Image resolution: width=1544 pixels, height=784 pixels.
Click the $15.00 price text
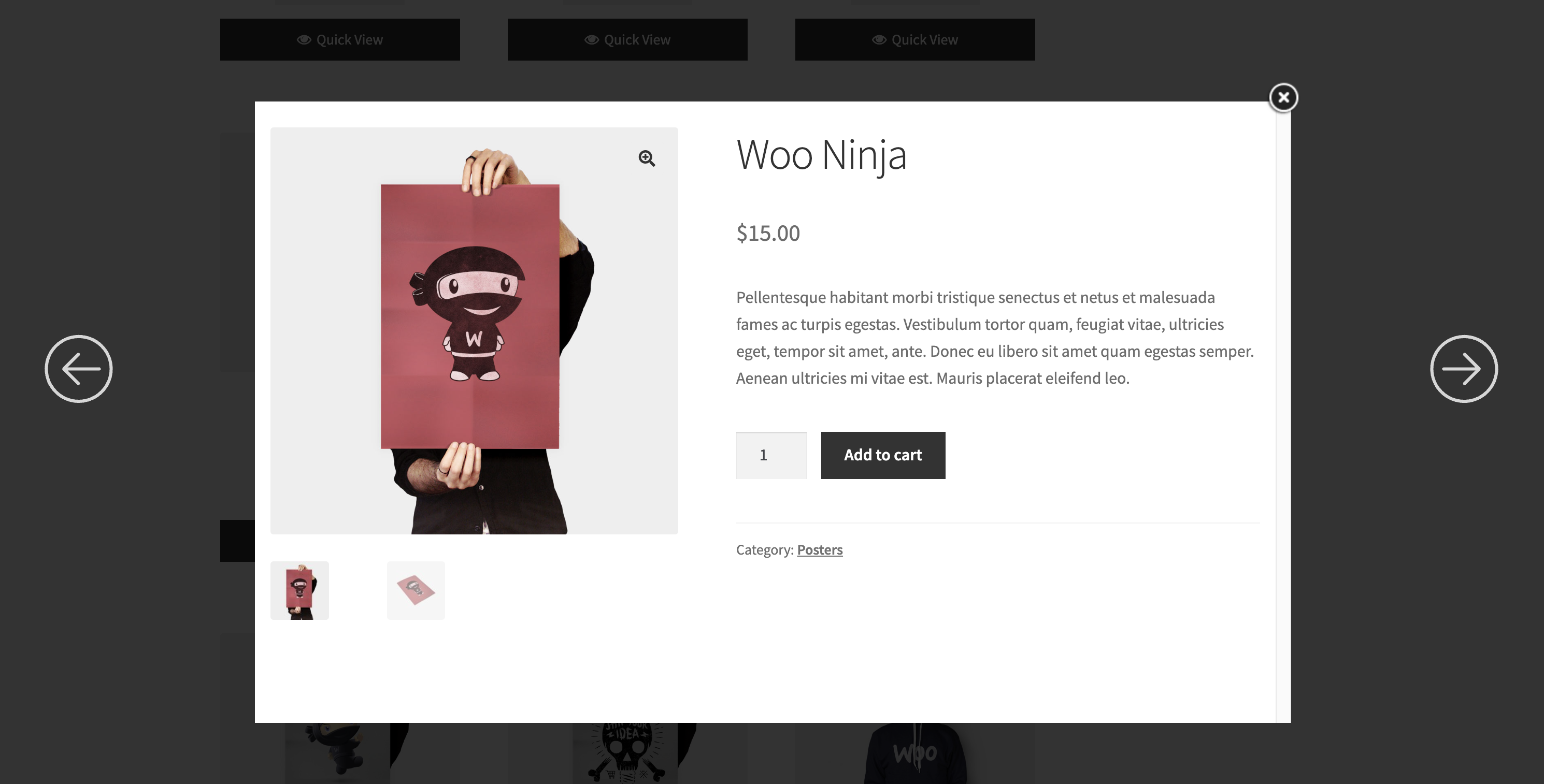(x=768, y=233)
